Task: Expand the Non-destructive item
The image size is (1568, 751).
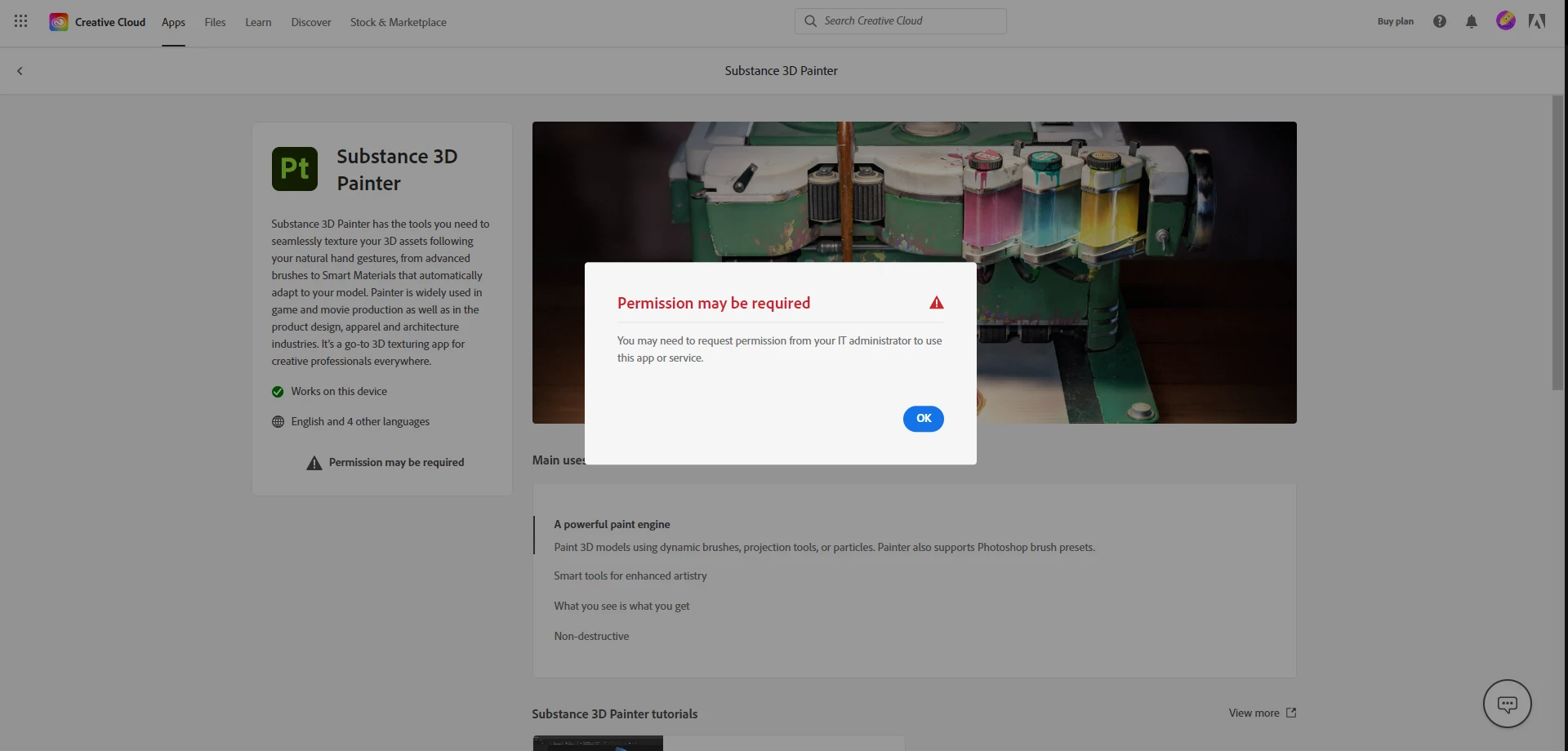Action: (591, 636)
